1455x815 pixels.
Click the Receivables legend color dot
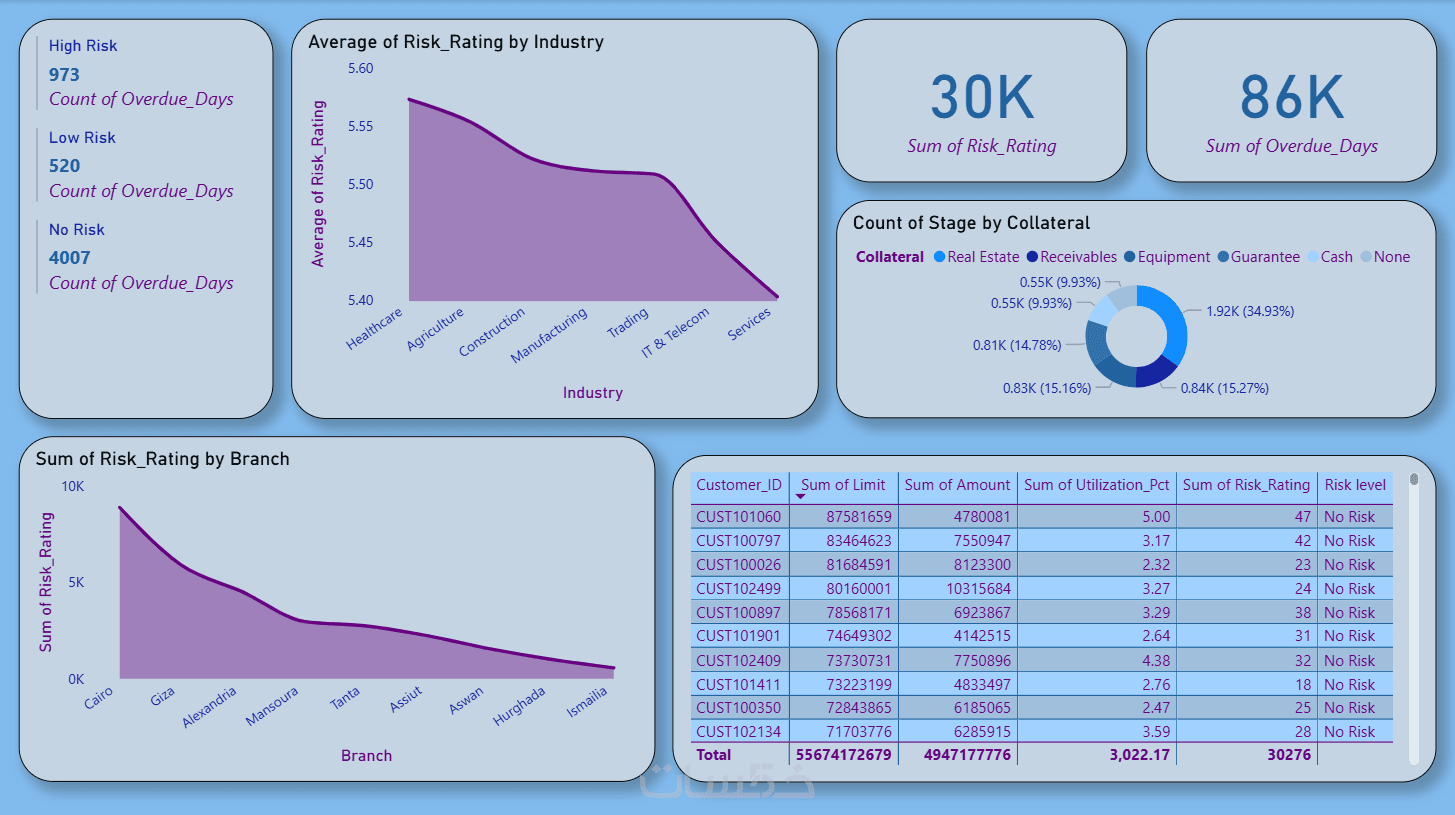click(x=1032, y=257)
